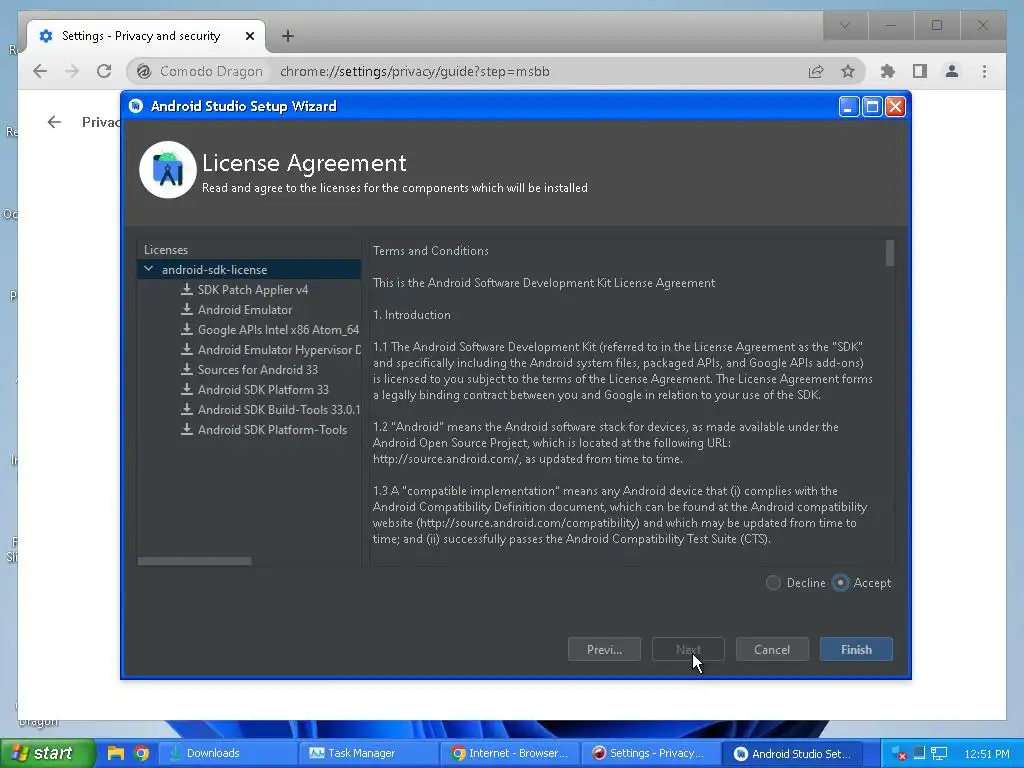Select Sources for Android 33 row
Image resolution: width=1024 pixels, height=768 pixels.
click(249, 370)
